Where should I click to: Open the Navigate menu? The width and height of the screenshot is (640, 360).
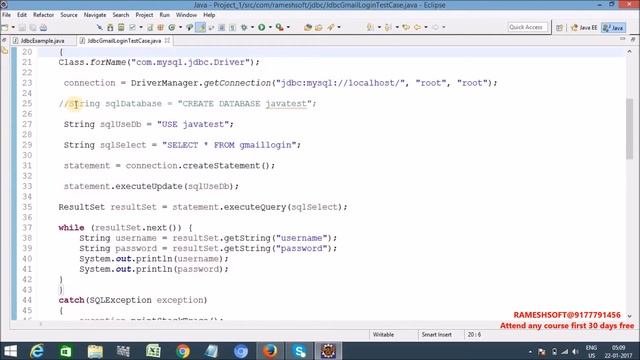tap(95, 15)
